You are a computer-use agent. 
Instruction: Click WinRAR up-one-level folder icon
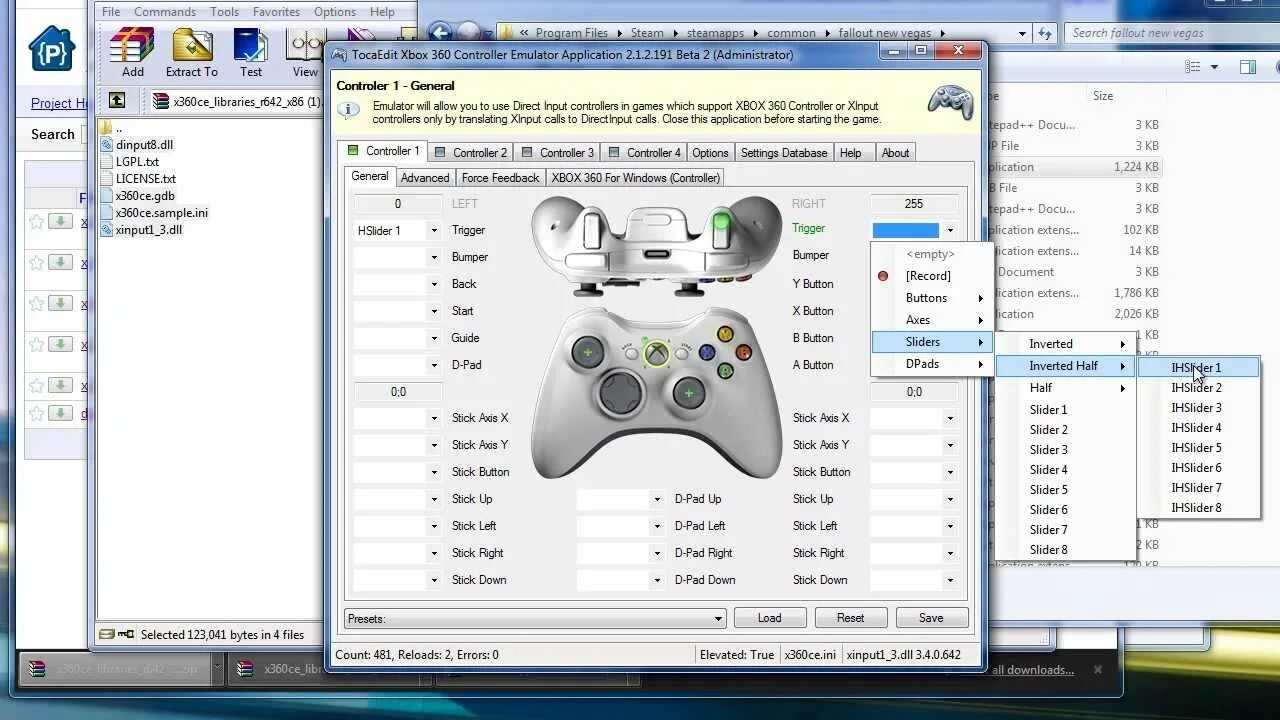click(117, 100)
